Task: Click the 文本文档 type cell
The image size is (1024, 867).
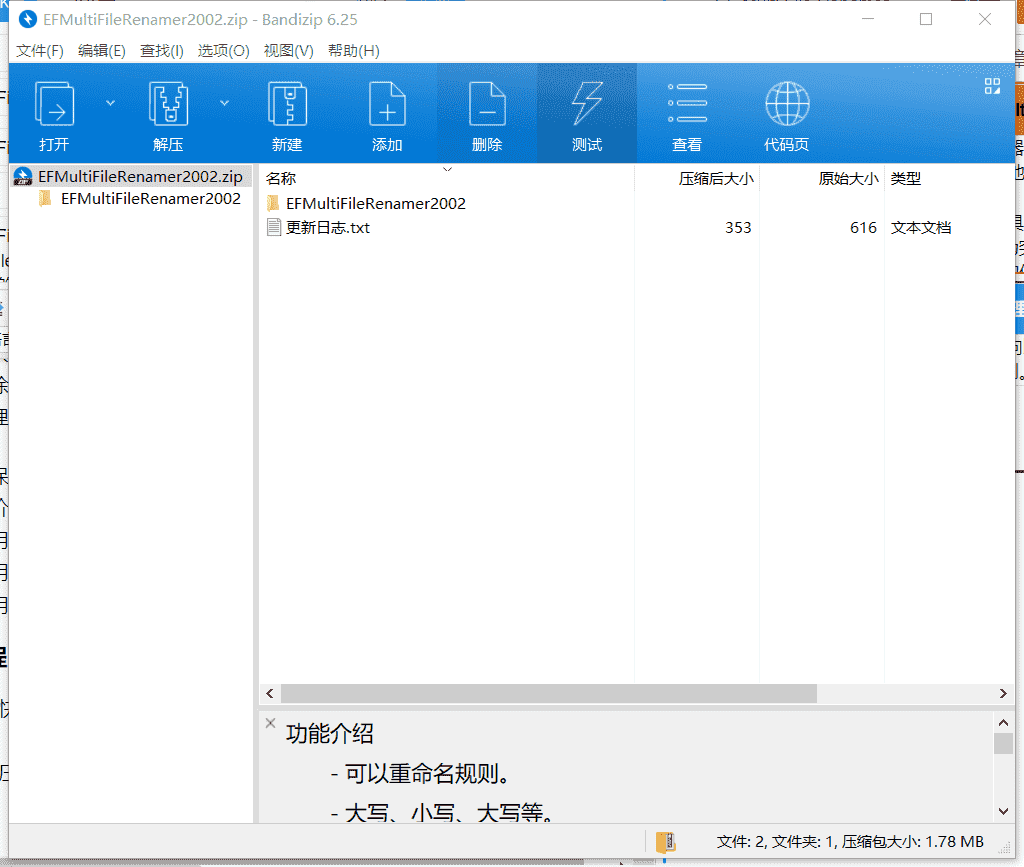Action: tap(921, 228)
